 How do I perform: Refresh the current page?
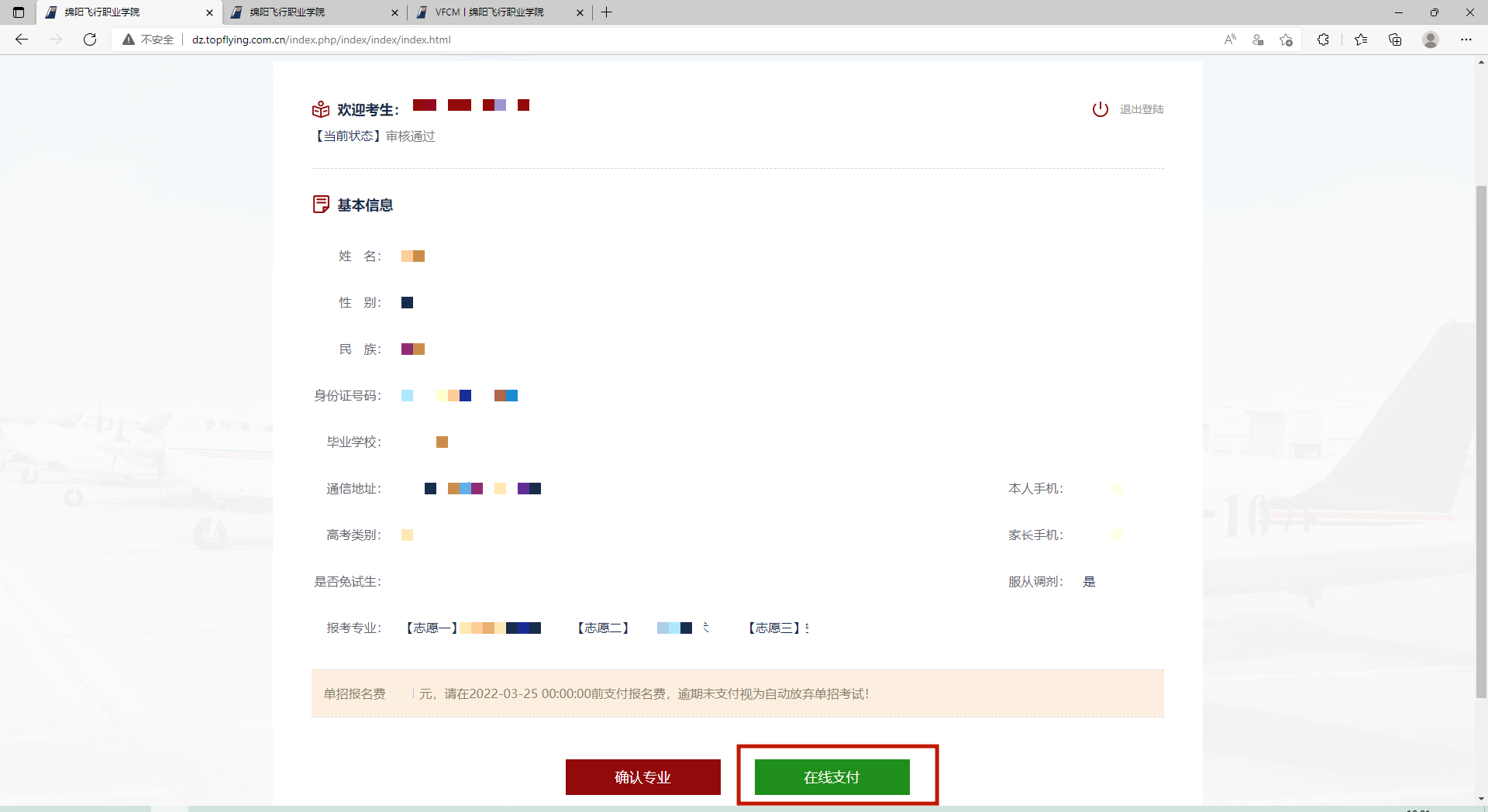click(x=90, y=40)
